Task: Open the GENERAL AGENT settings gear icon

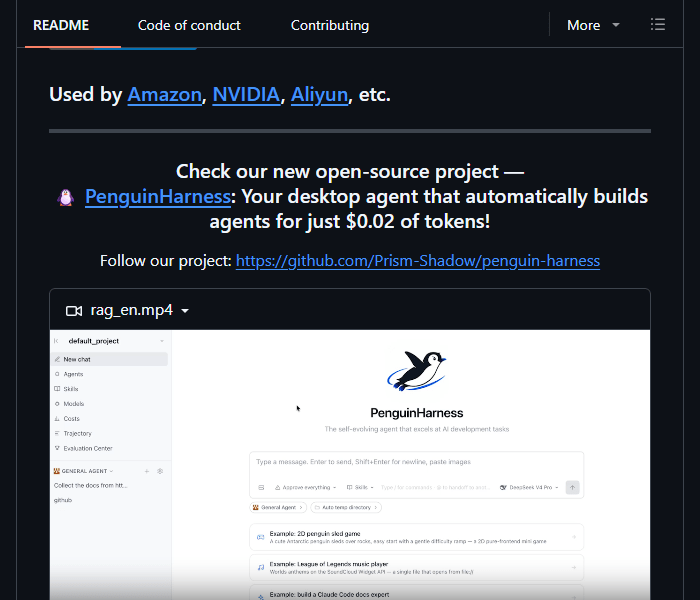Action: [x=160, y=471]
